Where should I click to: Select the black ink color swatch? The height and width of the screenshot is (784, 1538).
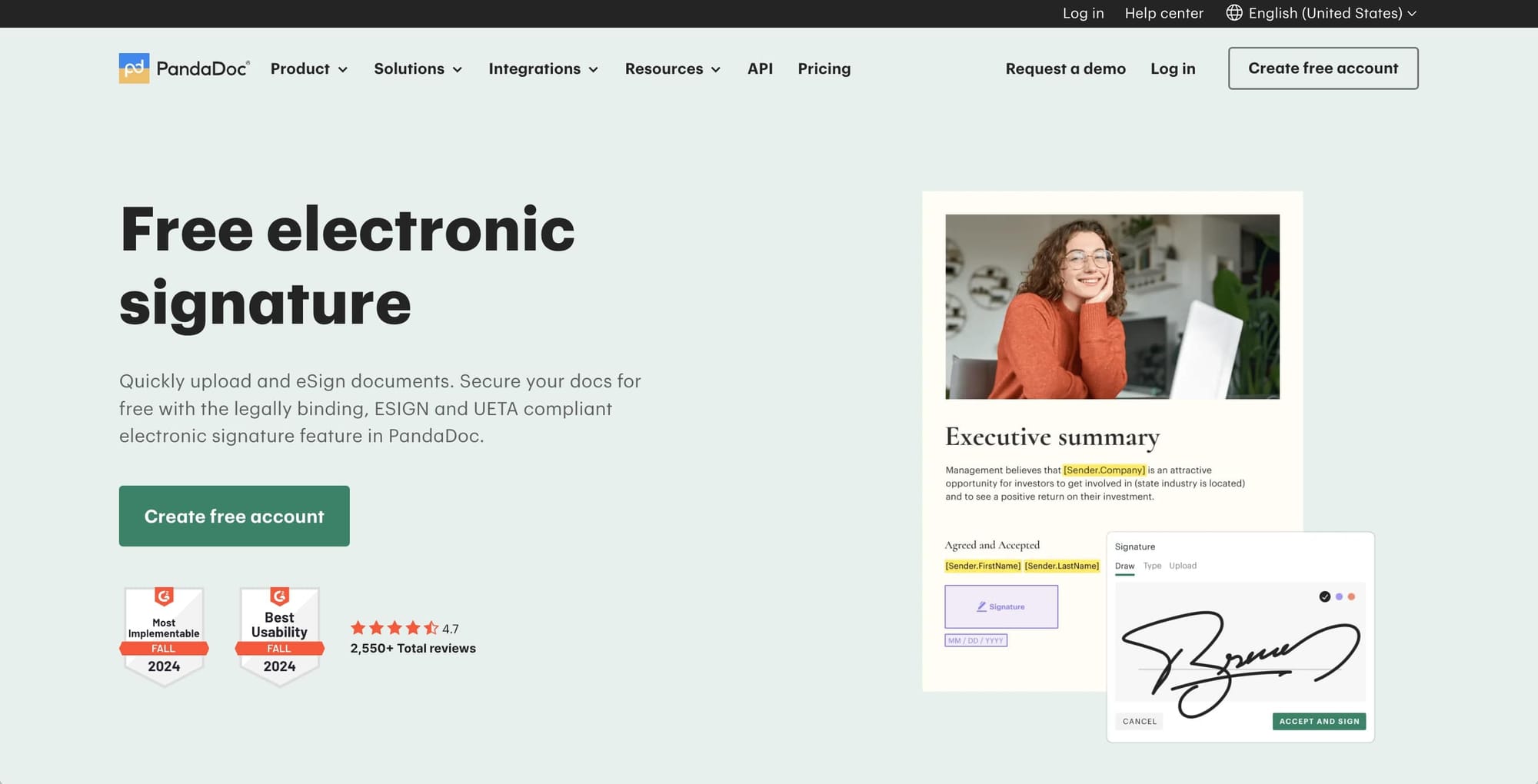click(1324, 596)
